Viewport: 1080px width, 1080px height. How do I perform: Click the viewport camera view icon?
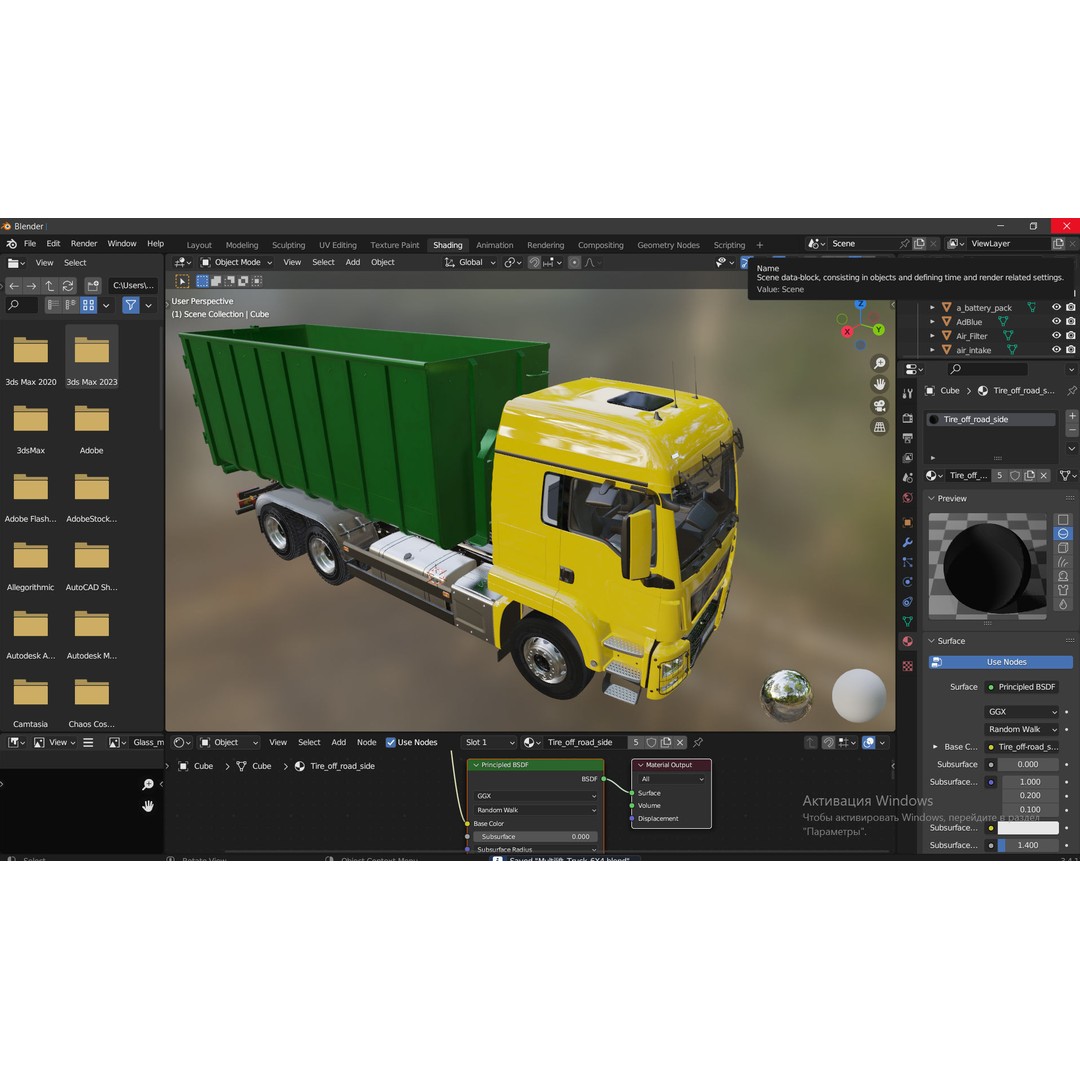tap(880, 405)
